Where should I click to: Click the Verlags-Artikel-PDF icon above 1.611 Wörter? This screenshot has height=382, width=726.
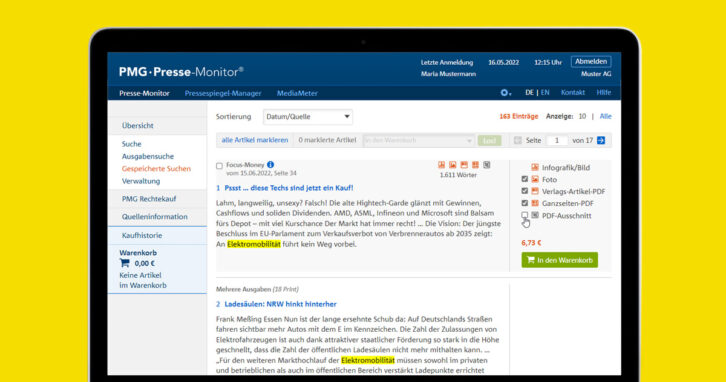(x=464, y=165)
